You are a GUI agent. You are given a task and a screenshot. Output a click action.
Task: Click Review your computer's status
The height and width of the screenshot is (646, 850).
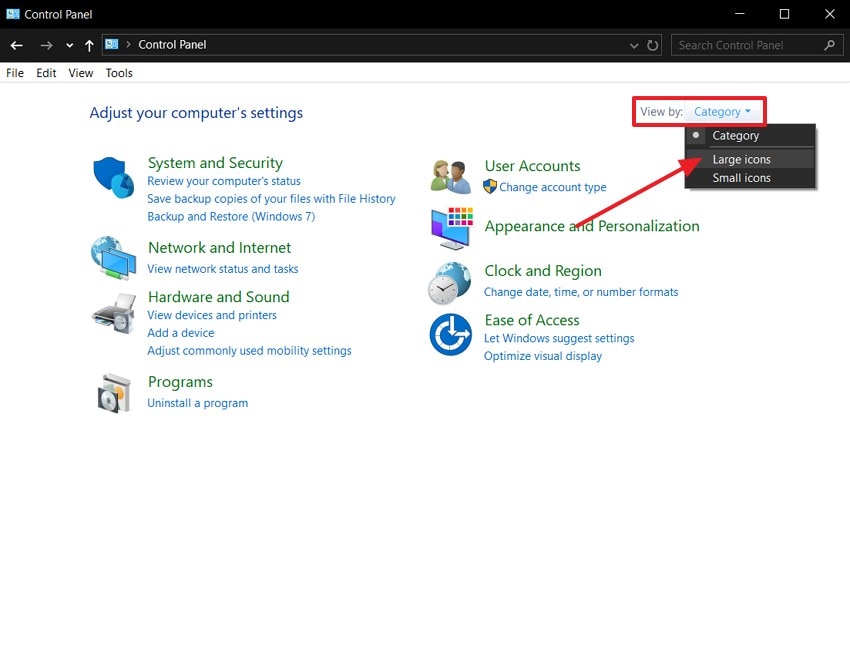(x=224, y=181)
